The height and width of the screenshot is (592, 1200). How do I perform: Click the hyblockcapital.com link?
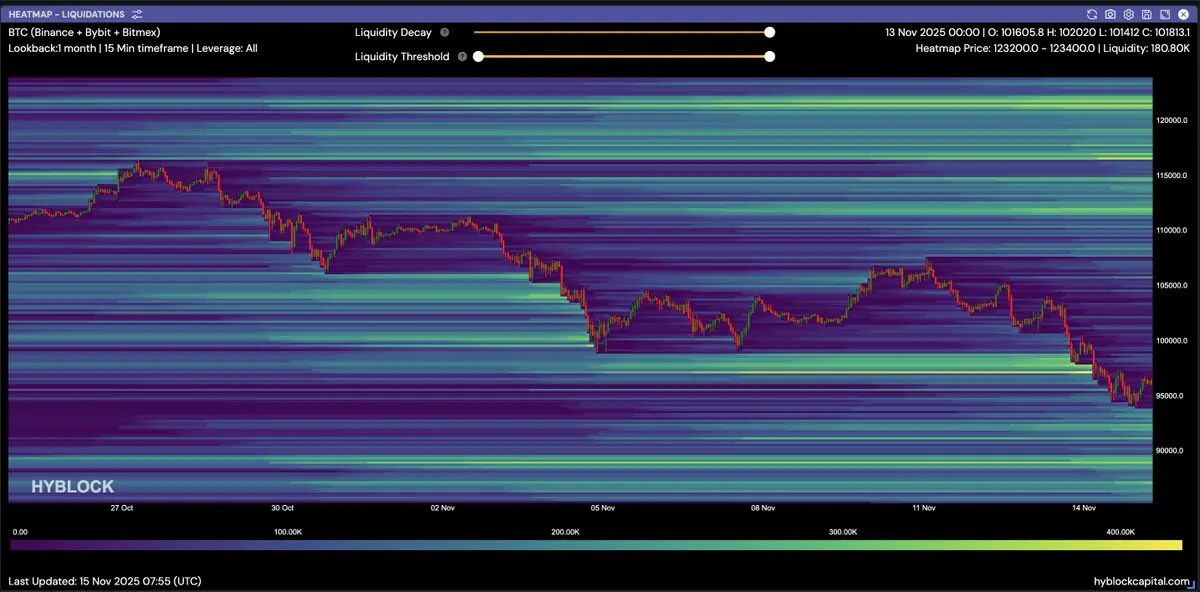(1142, 581)
